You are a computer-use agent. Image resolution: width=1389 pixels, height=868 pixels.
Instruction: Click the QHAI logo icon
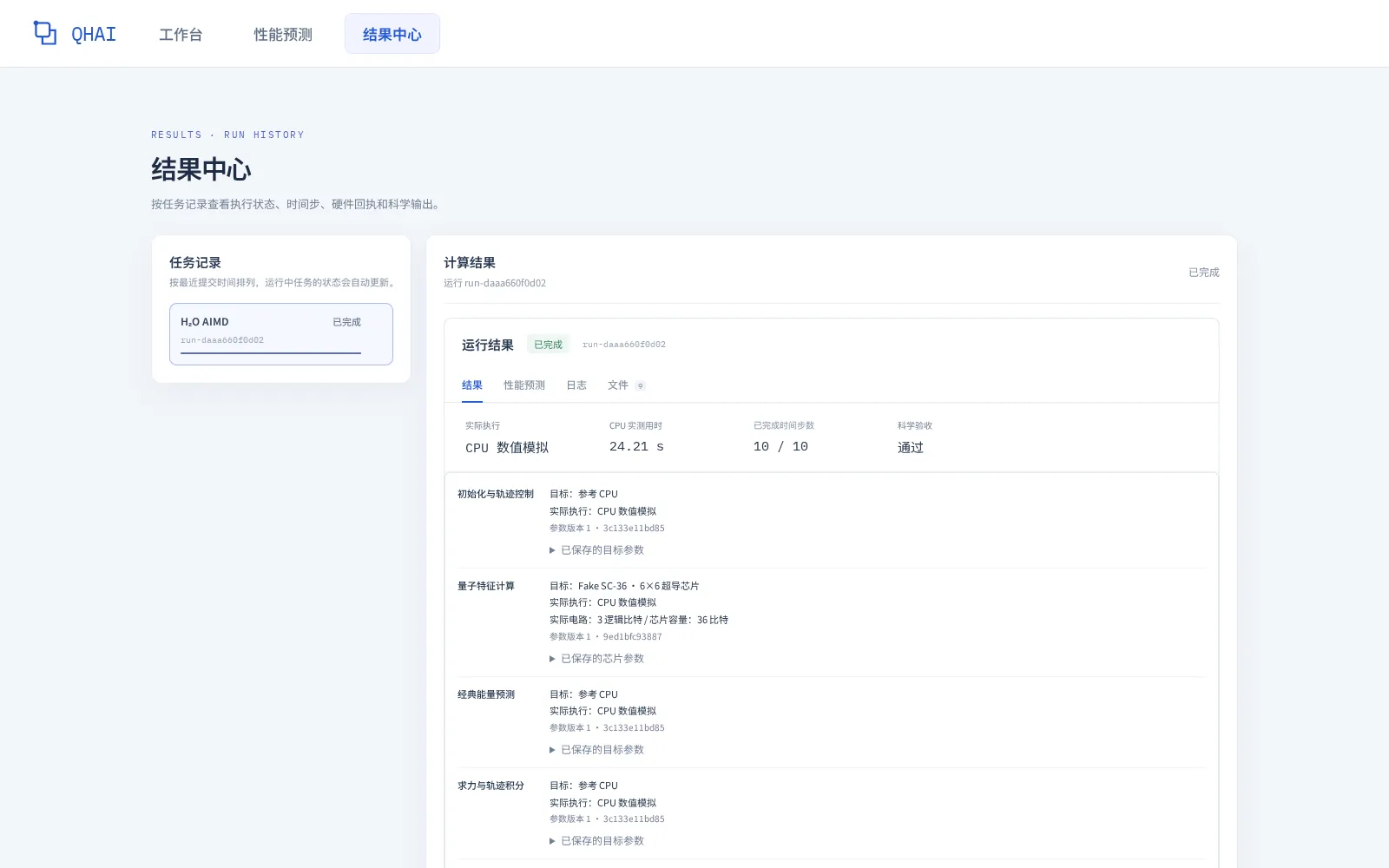pyautogui.click(x=45, y=33)
